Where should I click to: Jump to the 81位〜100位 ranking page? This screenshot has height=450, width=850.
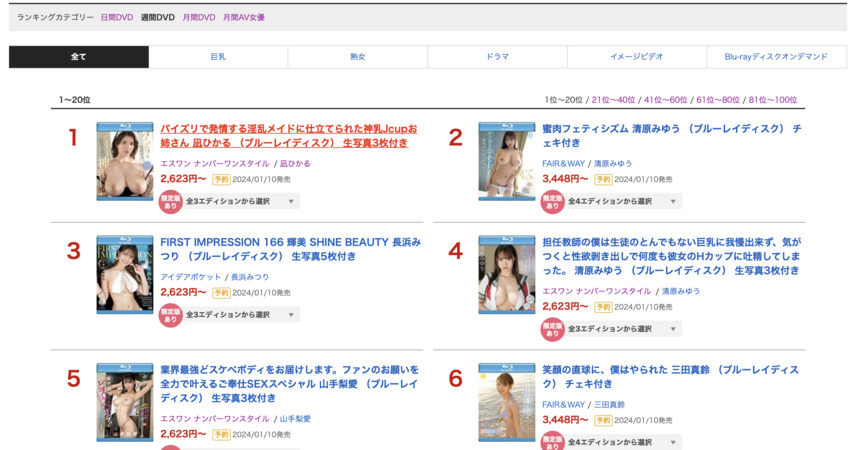[x=773, y=100]
